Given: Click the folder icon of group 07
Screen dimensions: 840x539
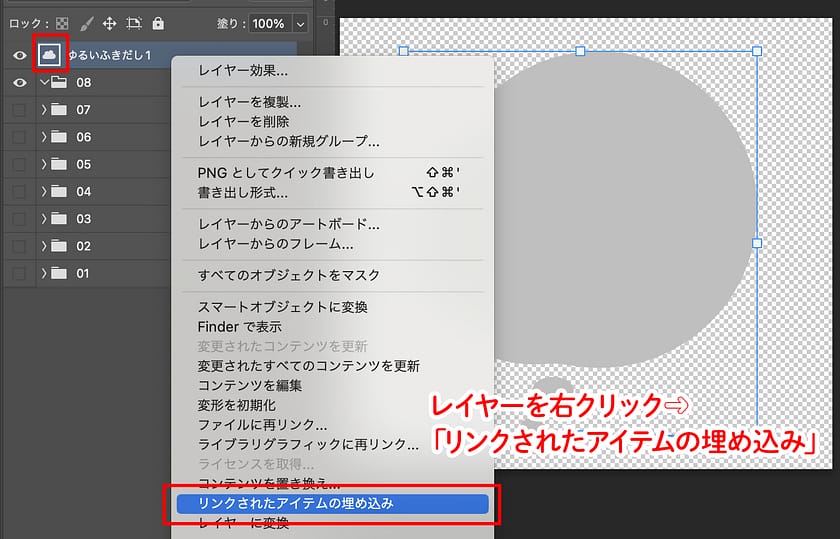Looking at the screenshot, I should (x=58, y=110).
